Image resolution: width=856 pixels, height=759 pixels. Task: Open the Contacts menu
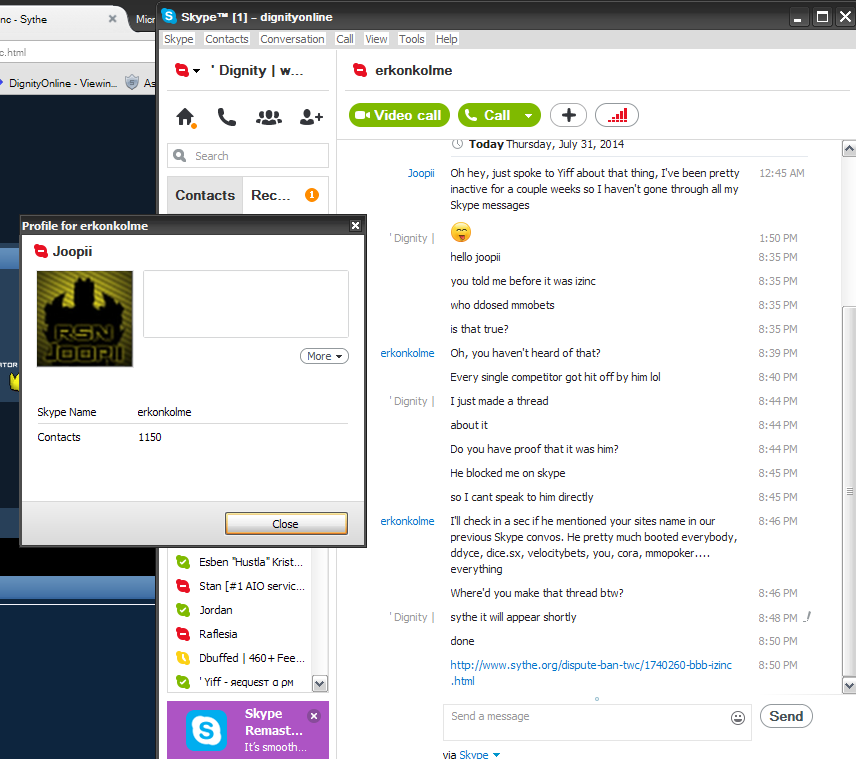pyautogui.click(x=227, y=39)
